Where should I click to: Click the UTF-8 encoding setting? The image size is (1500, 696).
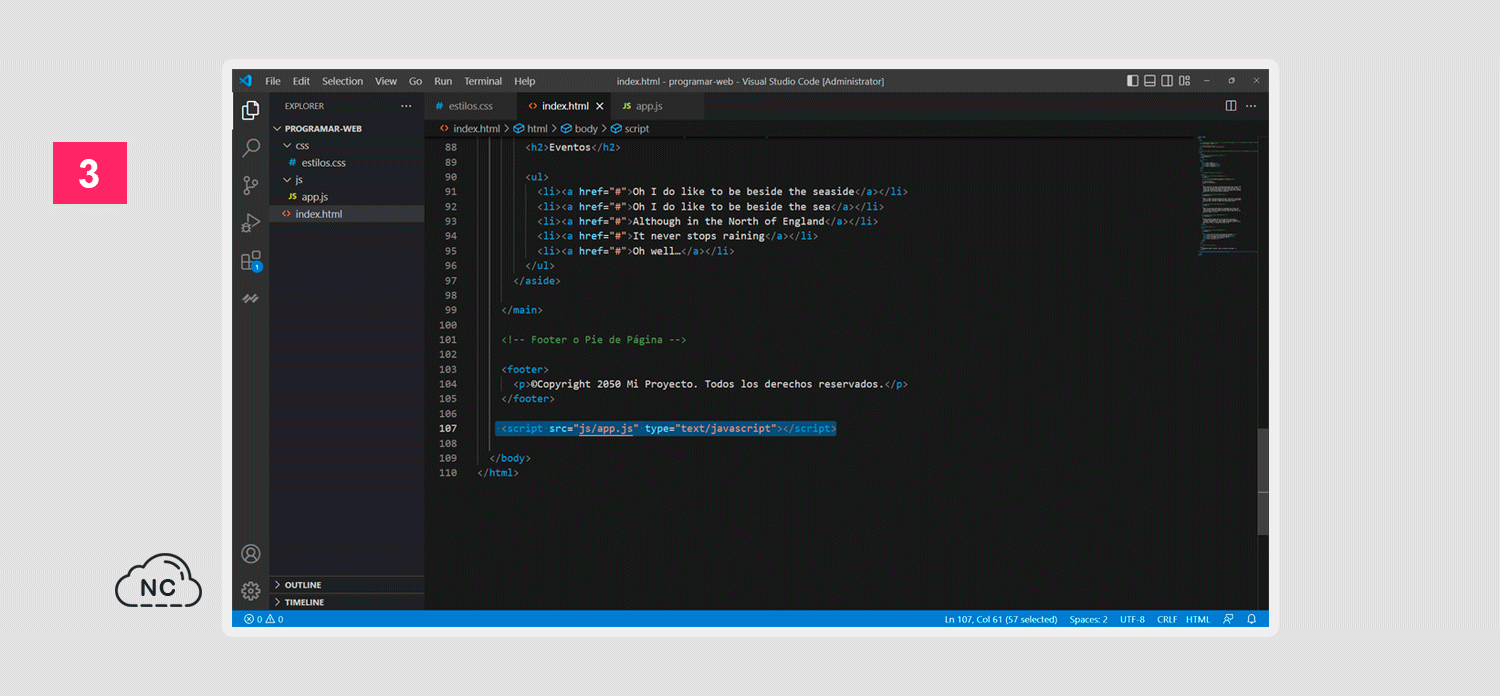coord(1132,620)
